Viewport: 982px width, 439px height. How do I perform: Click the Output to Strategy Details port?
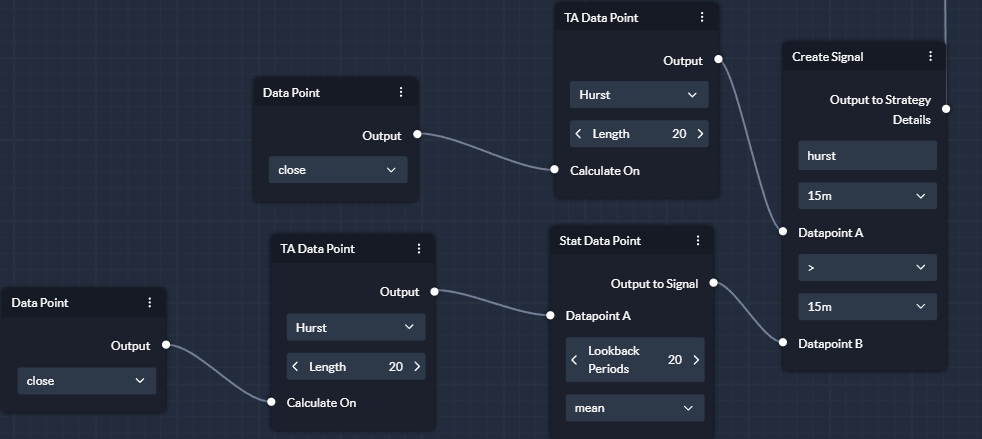click(x=946, y=109)
